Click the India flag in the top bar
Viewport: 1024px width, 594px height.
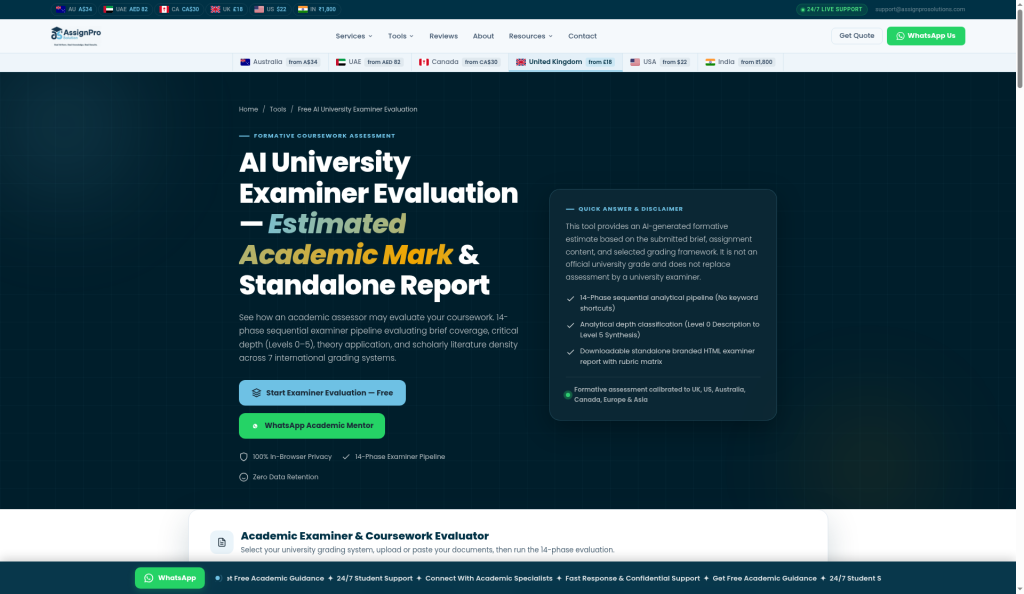(x=303, y=9)
